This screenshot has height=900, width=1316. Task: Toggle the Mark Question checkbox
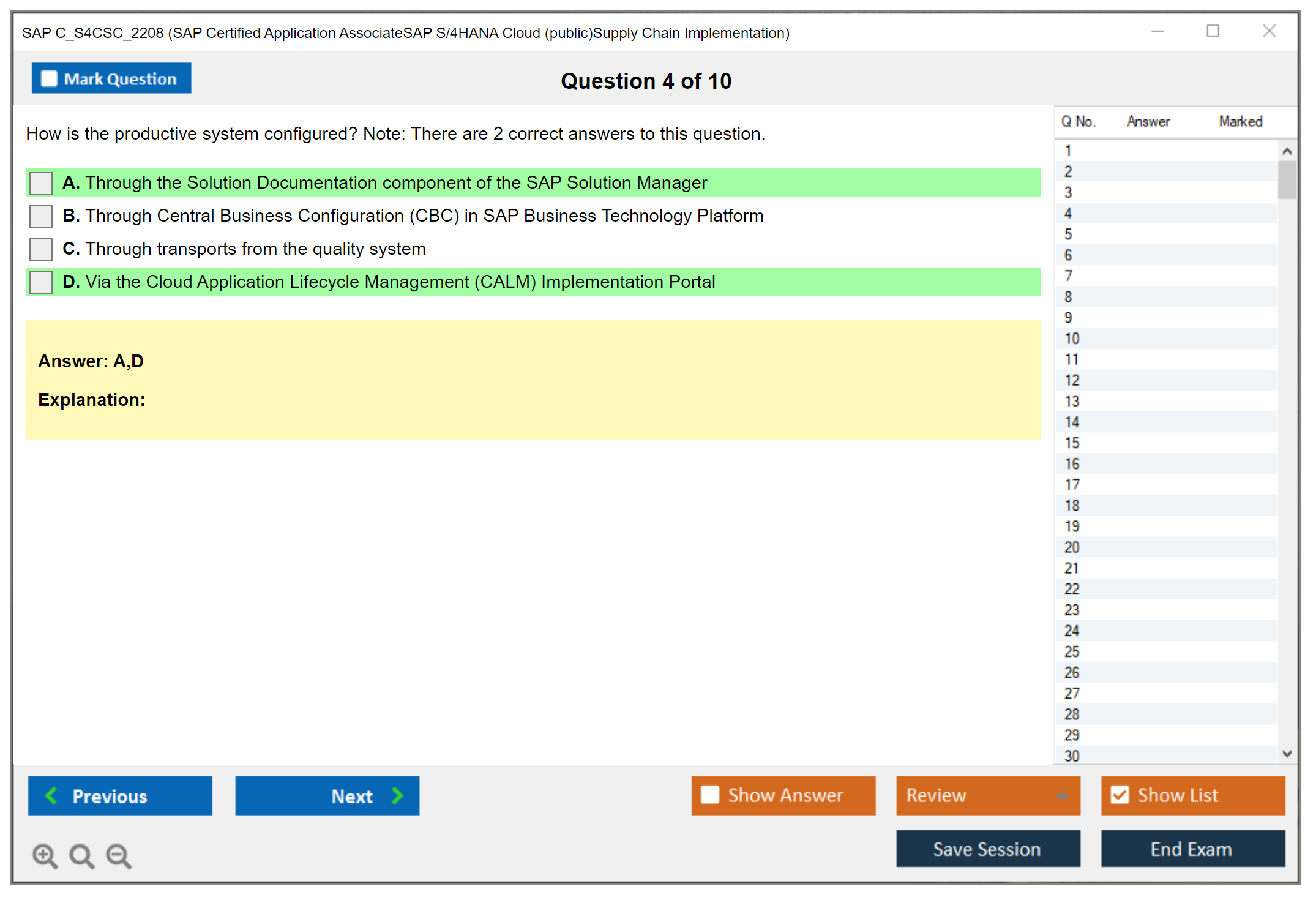coord(49,78)
